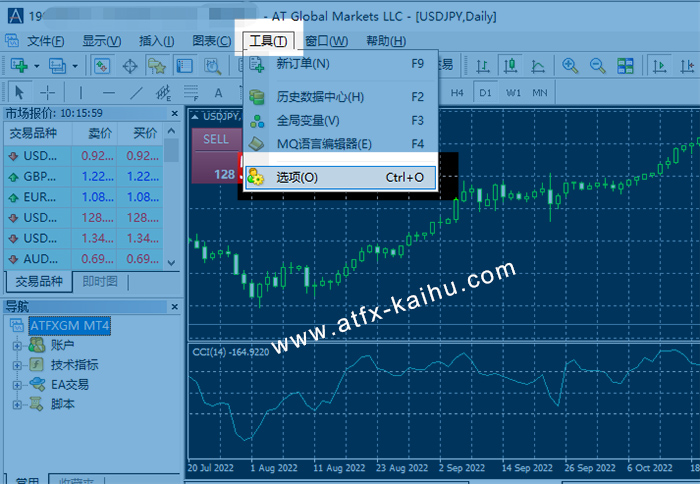The width and height of the screenshot is (700, 484).
Task: Switch to candlestick chart icon
Action: pyautogui.click(x=510, y=66)
